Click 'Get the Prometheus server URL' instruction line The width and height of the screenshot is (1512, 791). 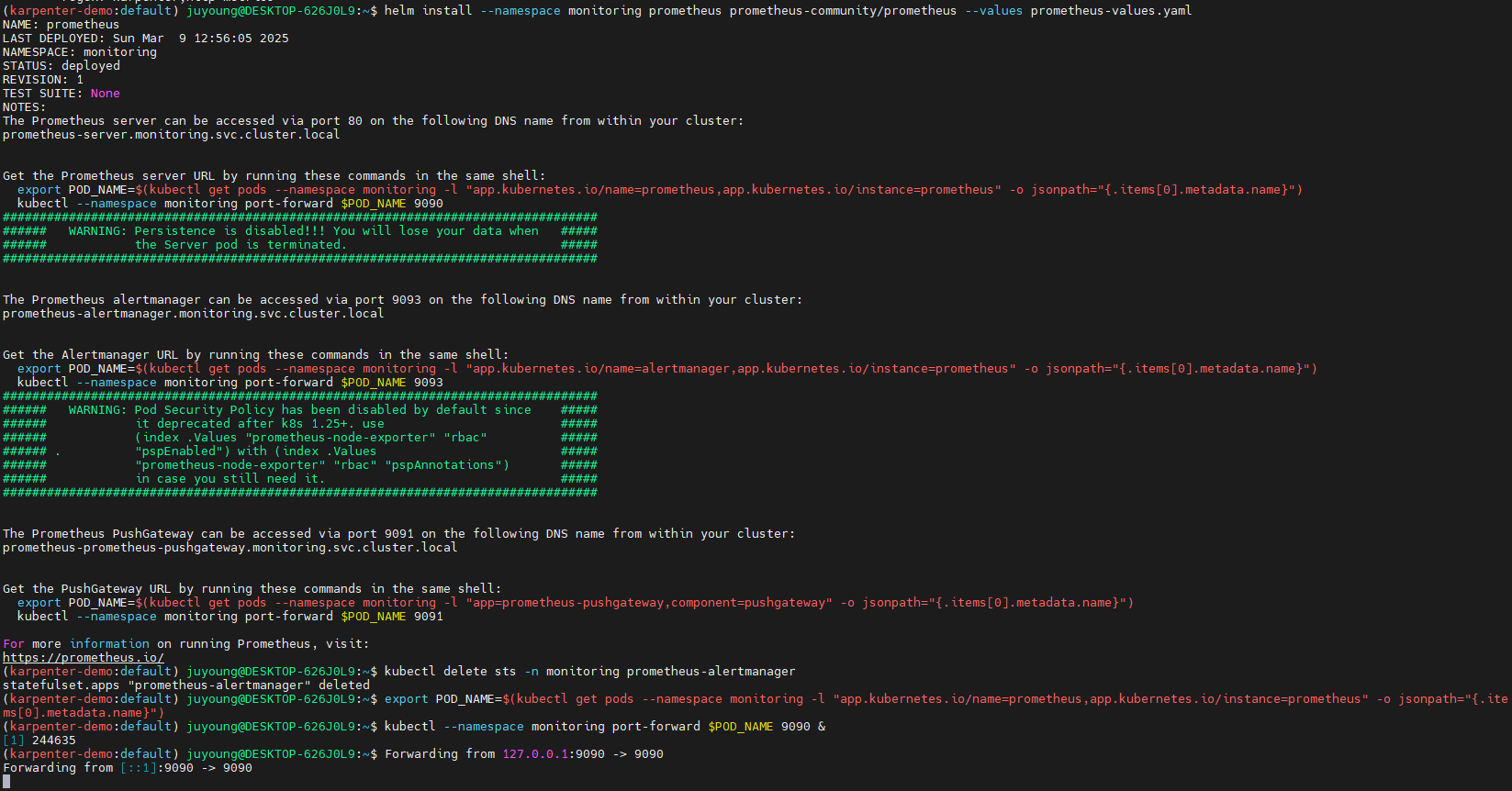[274, 176]
